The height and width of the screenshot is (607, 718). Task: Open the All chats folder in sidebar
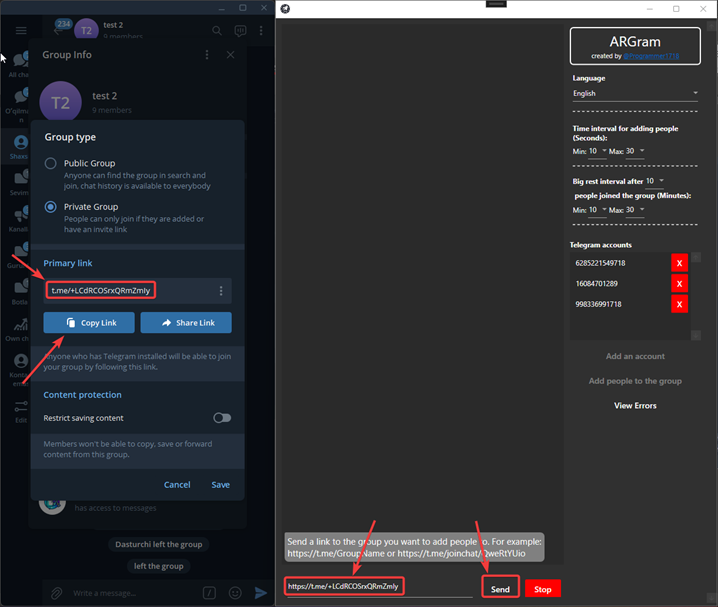[18, 65]
